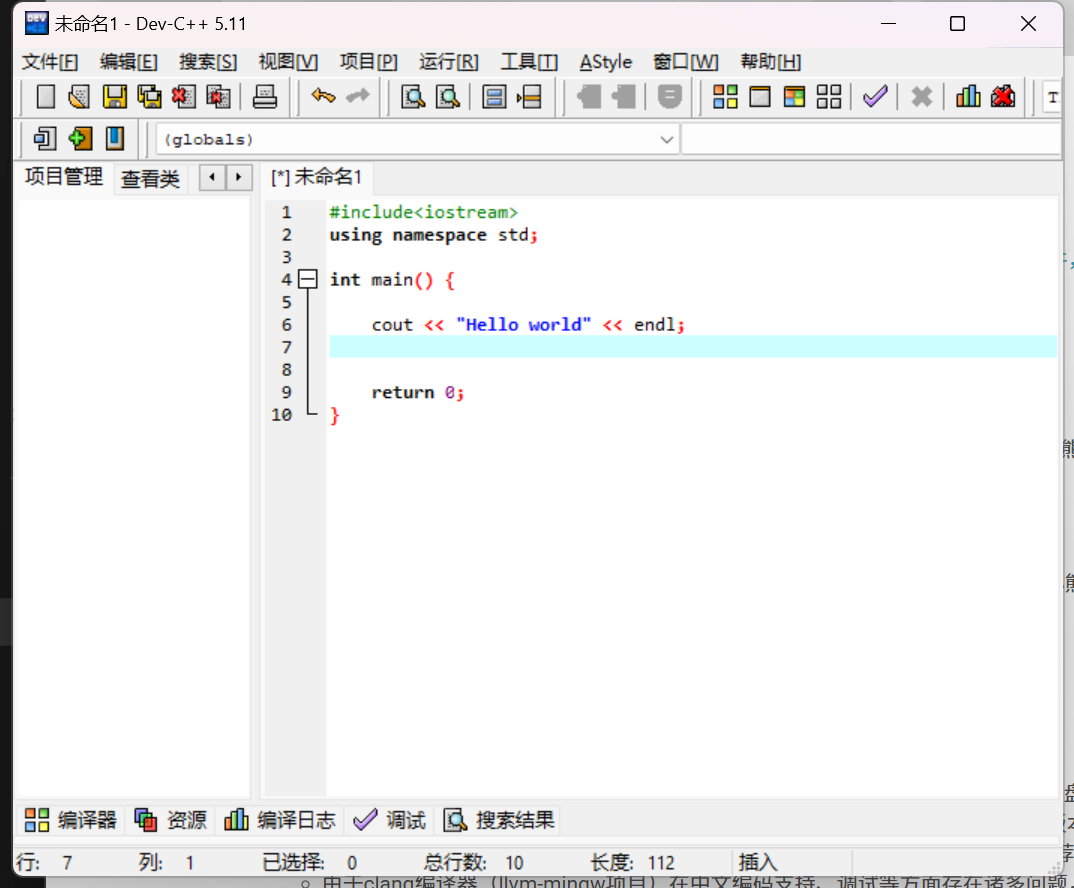This screenshot has width=1074, height=888.
Task: Open the AStyle menu
Action: pos(605,62)
